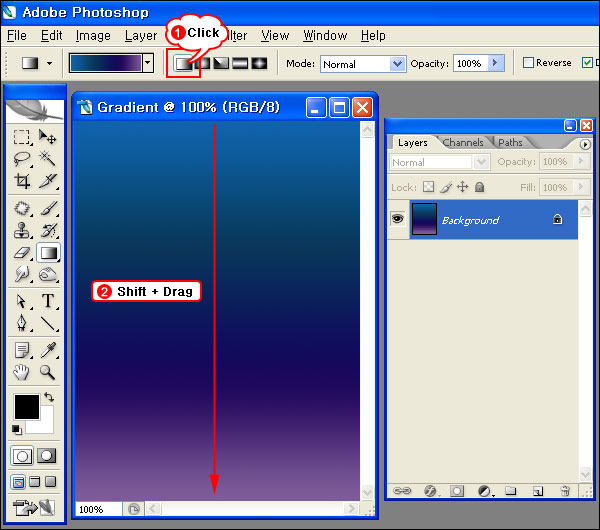
Task: Open the File menu
Action: tap(17, 36)
